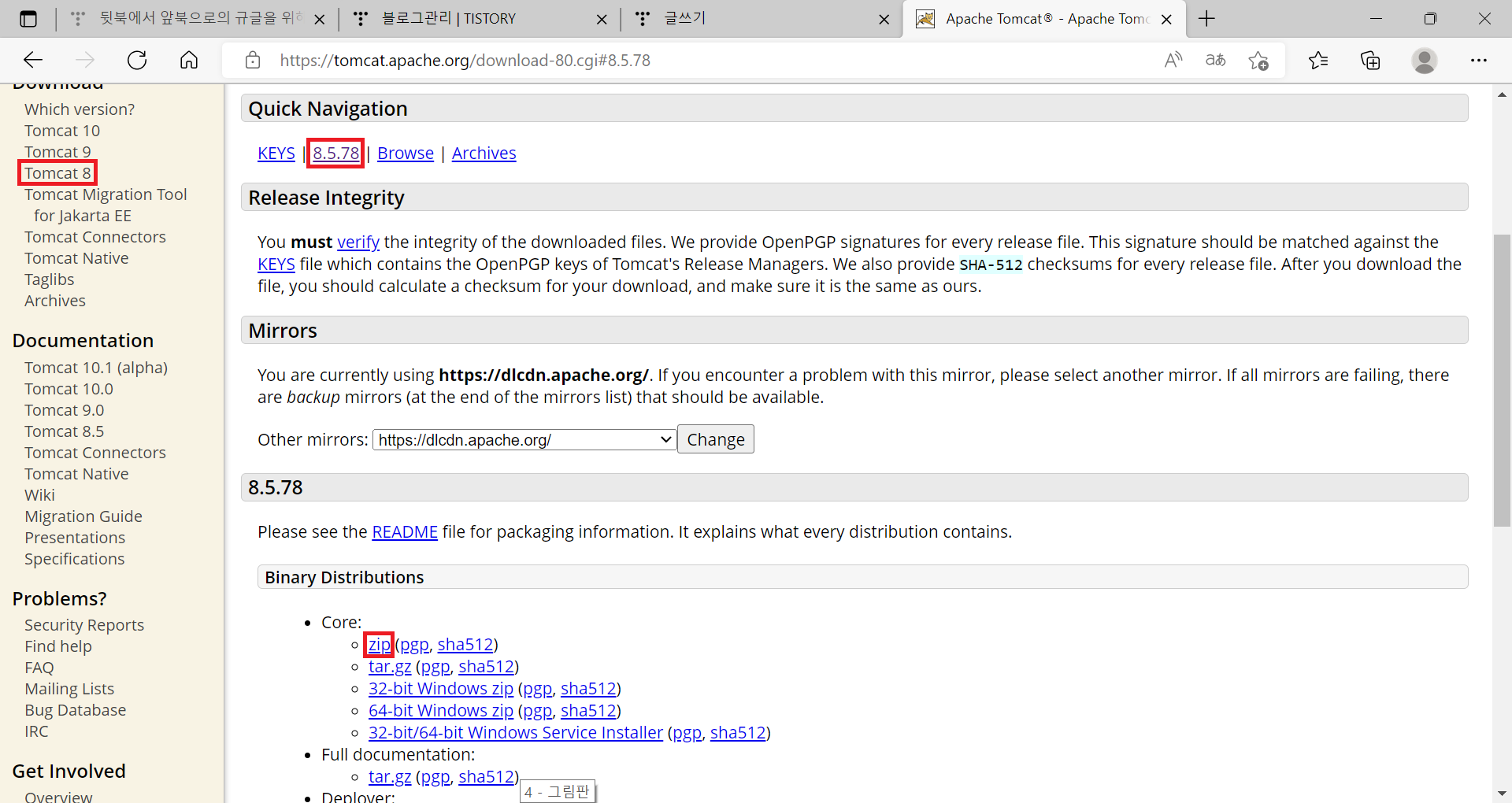Open Tomcat Native under Download
Viewport: 1512px width, 803px height.
tap(76, 257)
